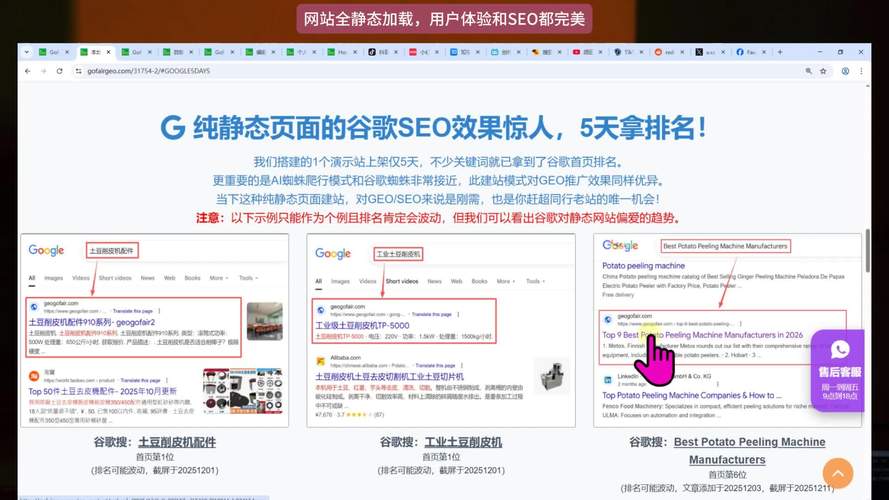
Task: Click the headline 纯静态页面的谷歌SEO效果惊人
Action: tap(451, 127)
